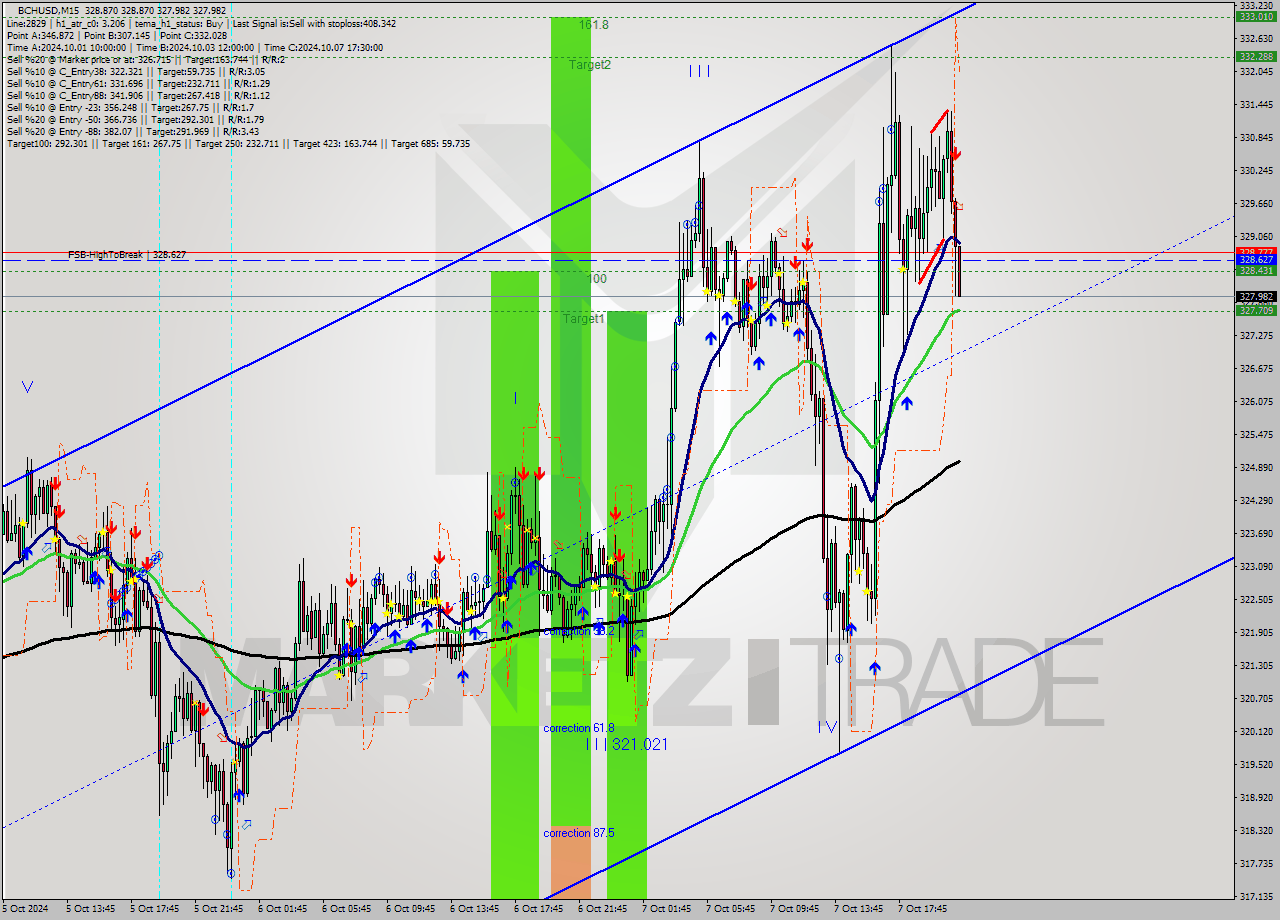Click the 'correction 61.8' label
Viewport: 1280px width, 920px height.
pos(578,728)
